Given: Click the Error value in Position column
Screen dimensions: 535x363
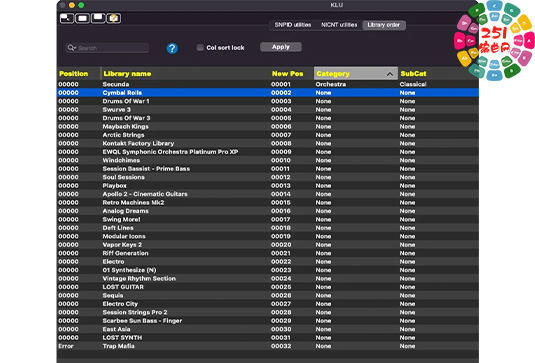Looking at the screenshot, I should click(66, 346).
